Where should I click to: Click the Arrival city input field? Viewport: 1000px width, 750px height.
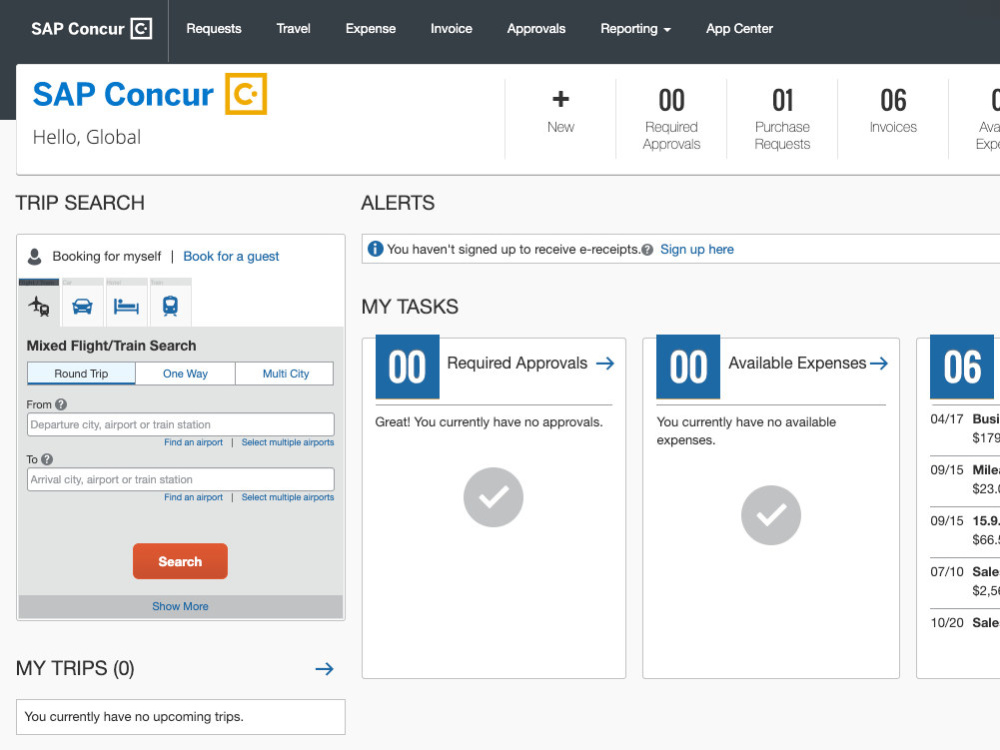point(180,480)
